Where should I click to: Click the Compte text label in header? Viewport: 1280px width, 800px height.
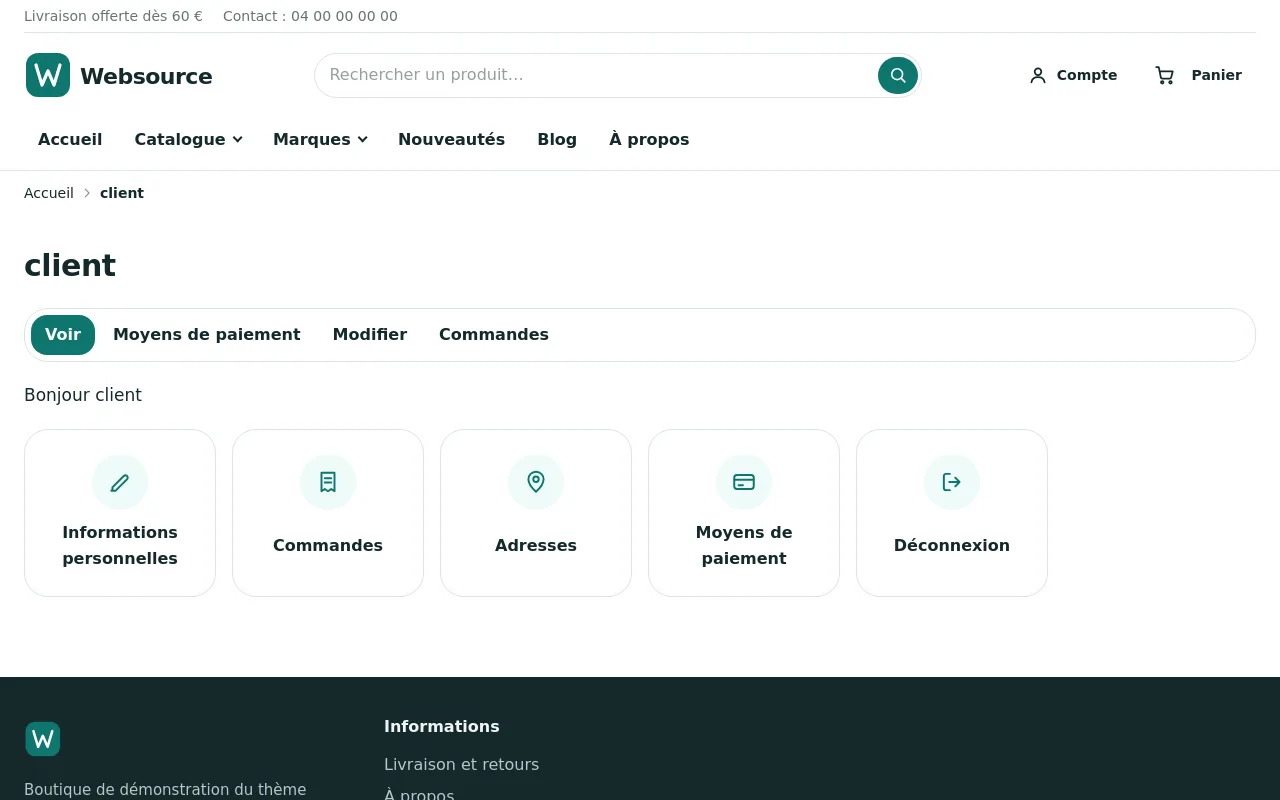1087,75
